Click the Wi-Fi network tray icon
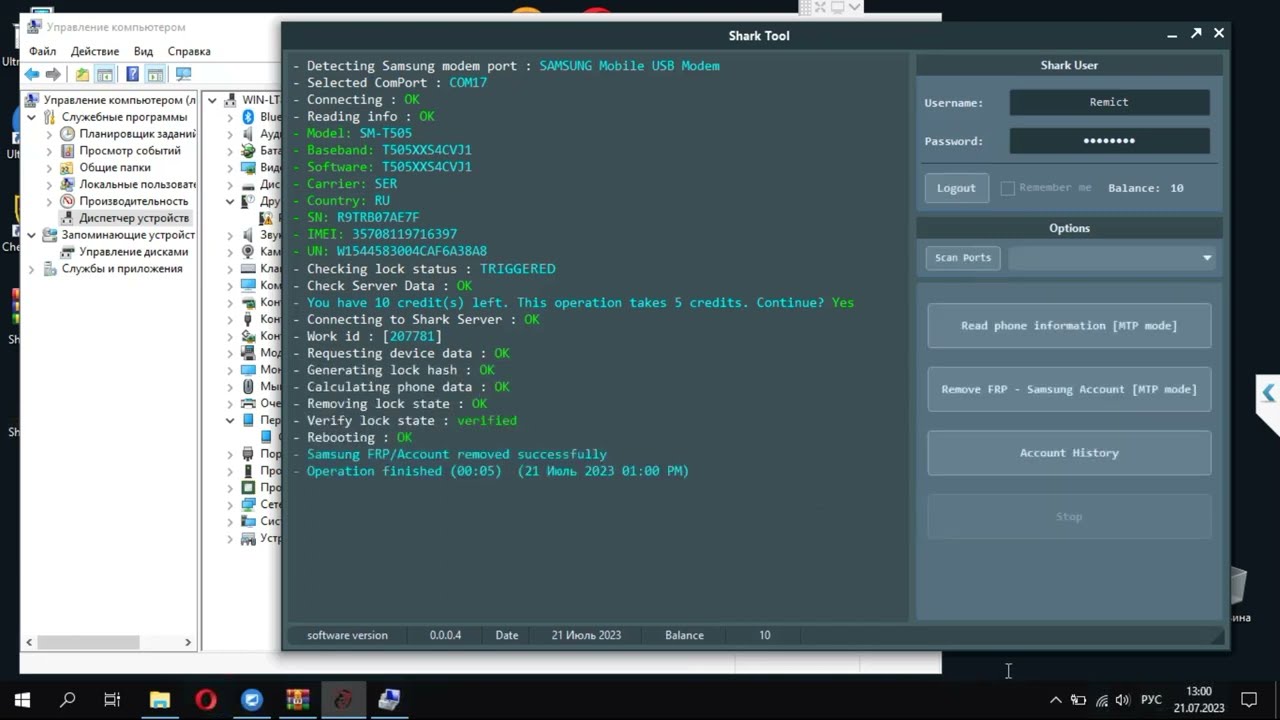Image resolution: width=1280 pixels, height=720 pixels. click(1101, 700)
